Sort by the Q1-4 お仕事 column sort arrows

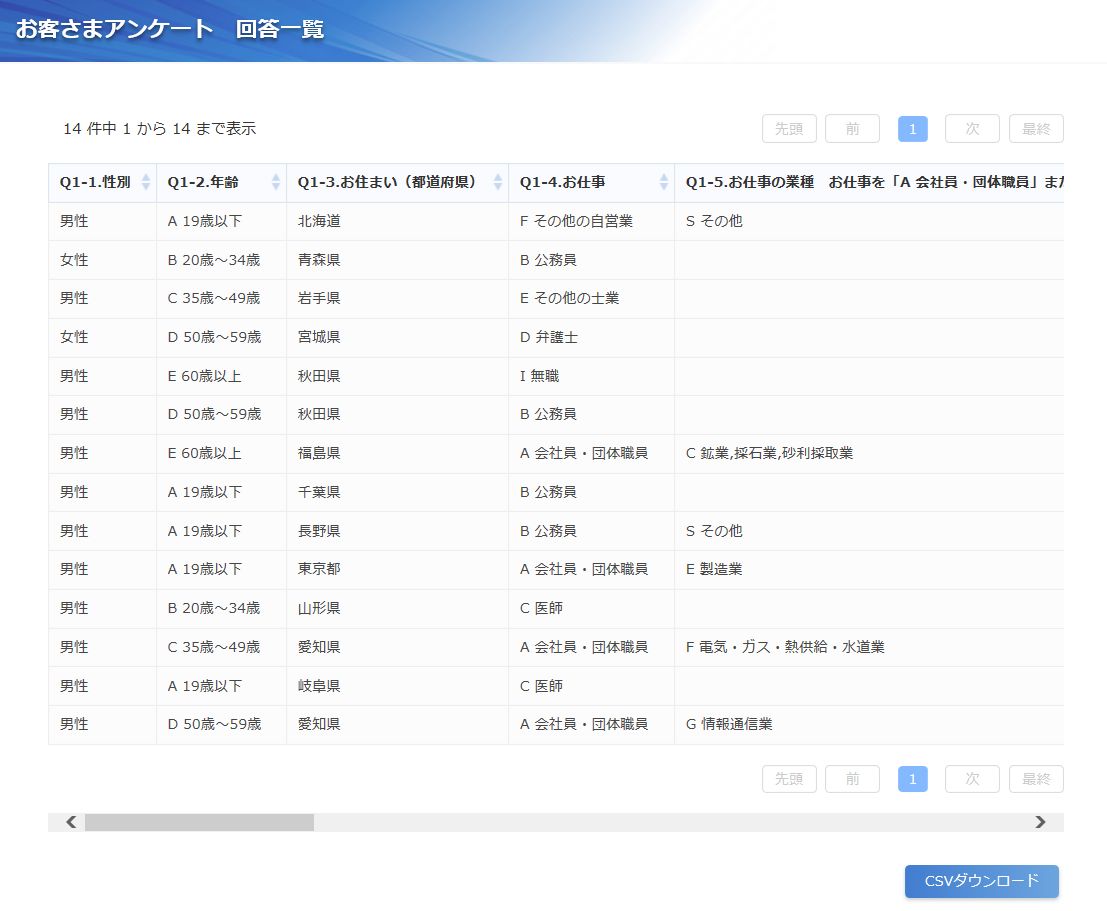664,182
